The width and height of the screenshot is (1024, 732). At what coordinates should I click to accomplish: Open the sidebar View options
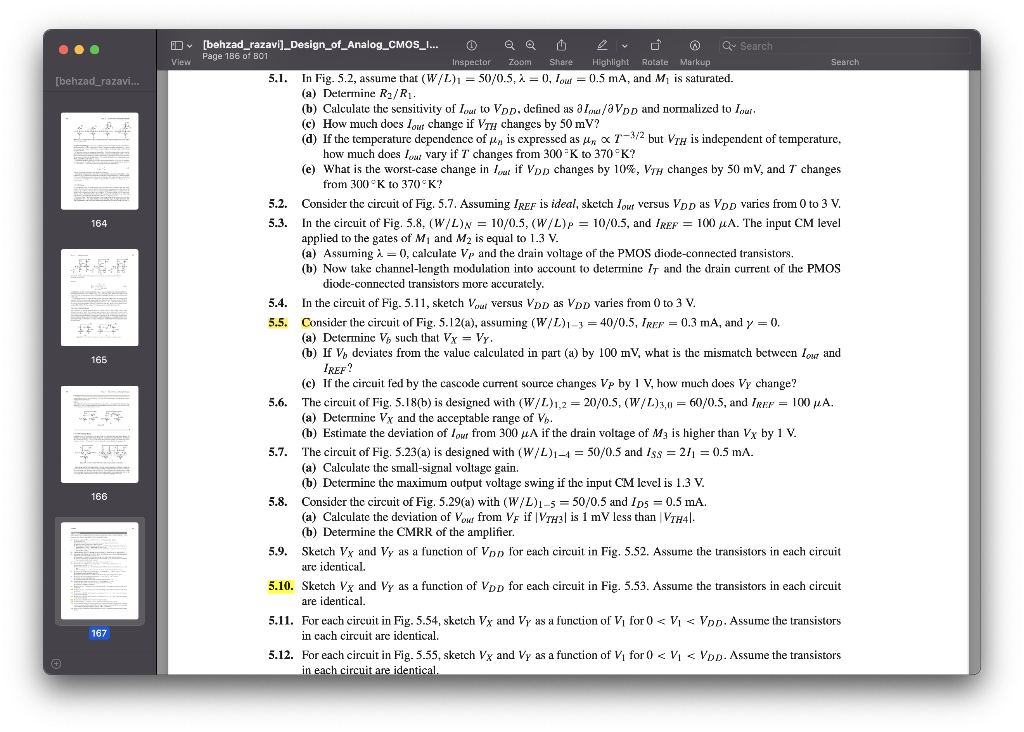coord(189,45)
